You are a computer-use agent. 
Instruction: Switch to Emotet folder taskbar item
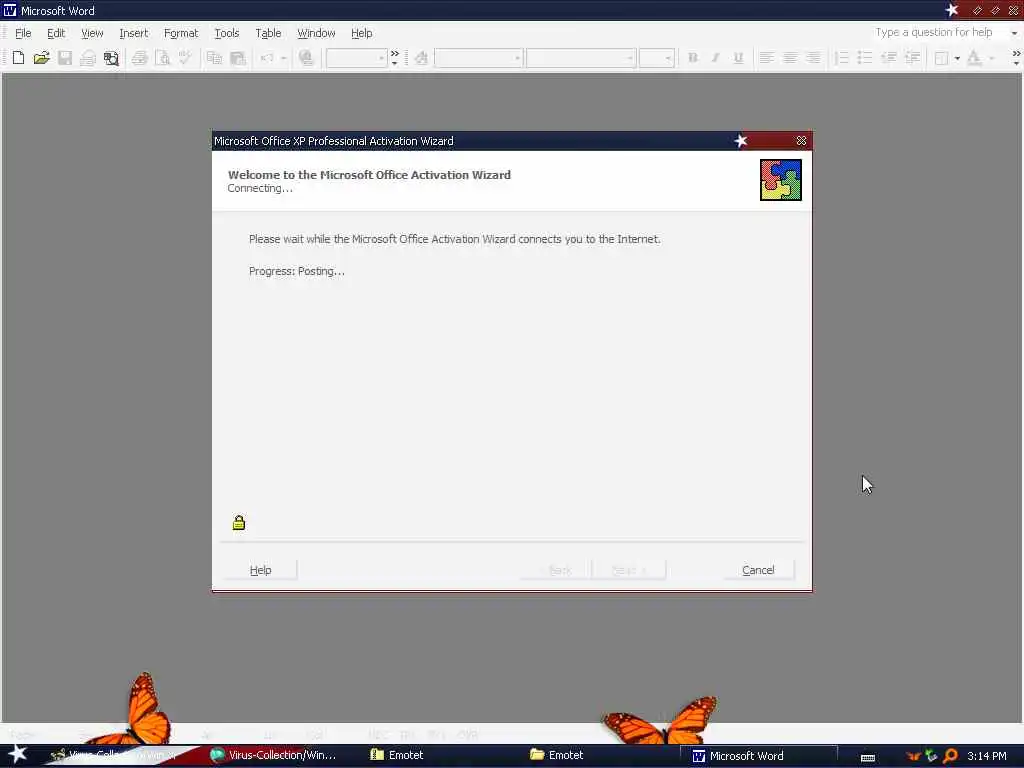(x=557, y=755)
